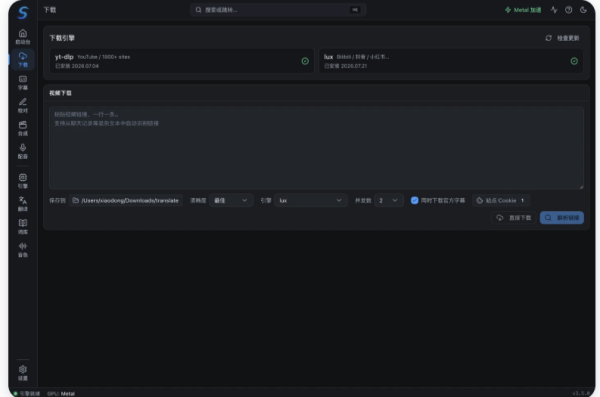600x397 pixels.
Task: Select the yt-dlp engine card
Action: 182,61
